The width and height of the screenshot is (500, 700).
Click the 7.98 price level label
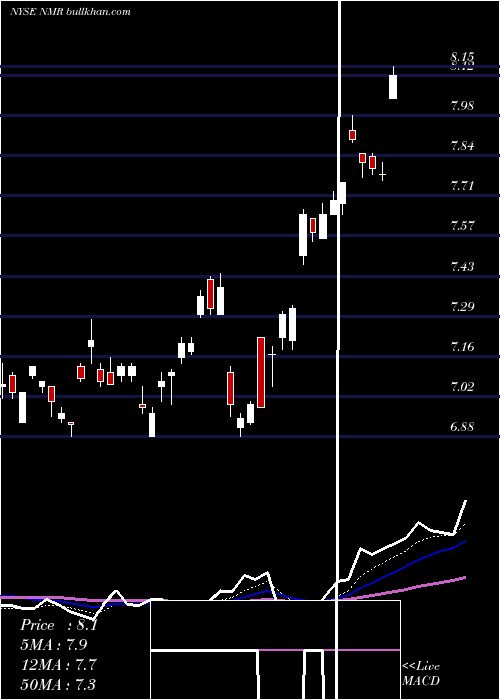pos(462,106)
